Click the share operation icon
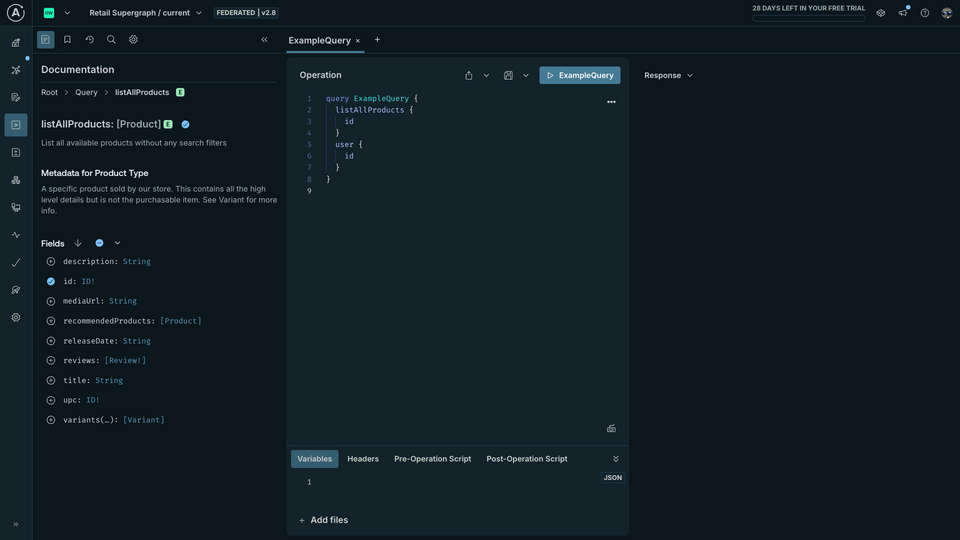The image size is (960, 540). point(468,75)
